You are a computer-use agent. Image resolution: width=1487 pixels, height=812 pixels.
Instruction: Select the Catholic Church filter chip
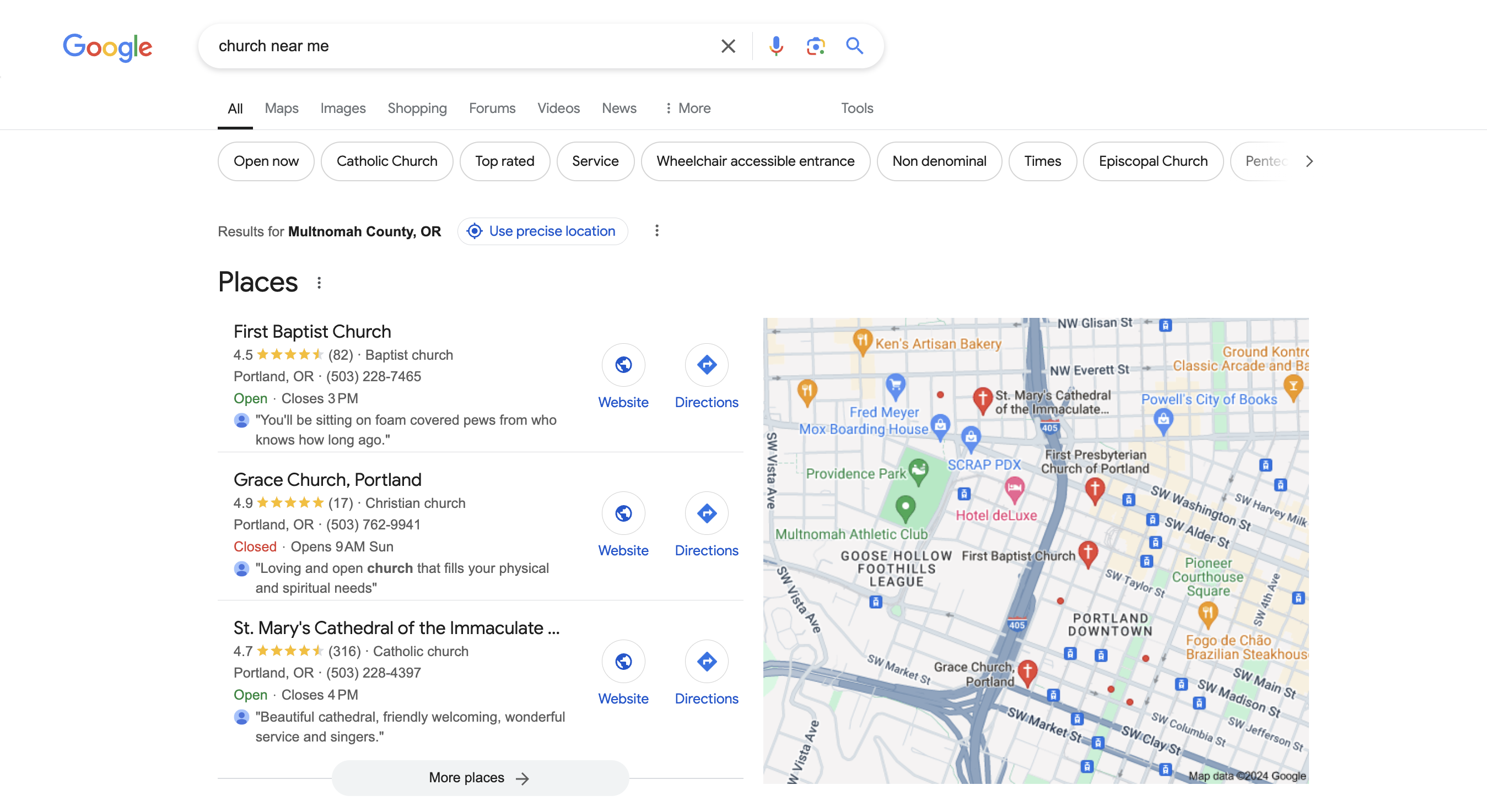click(387, 161)
